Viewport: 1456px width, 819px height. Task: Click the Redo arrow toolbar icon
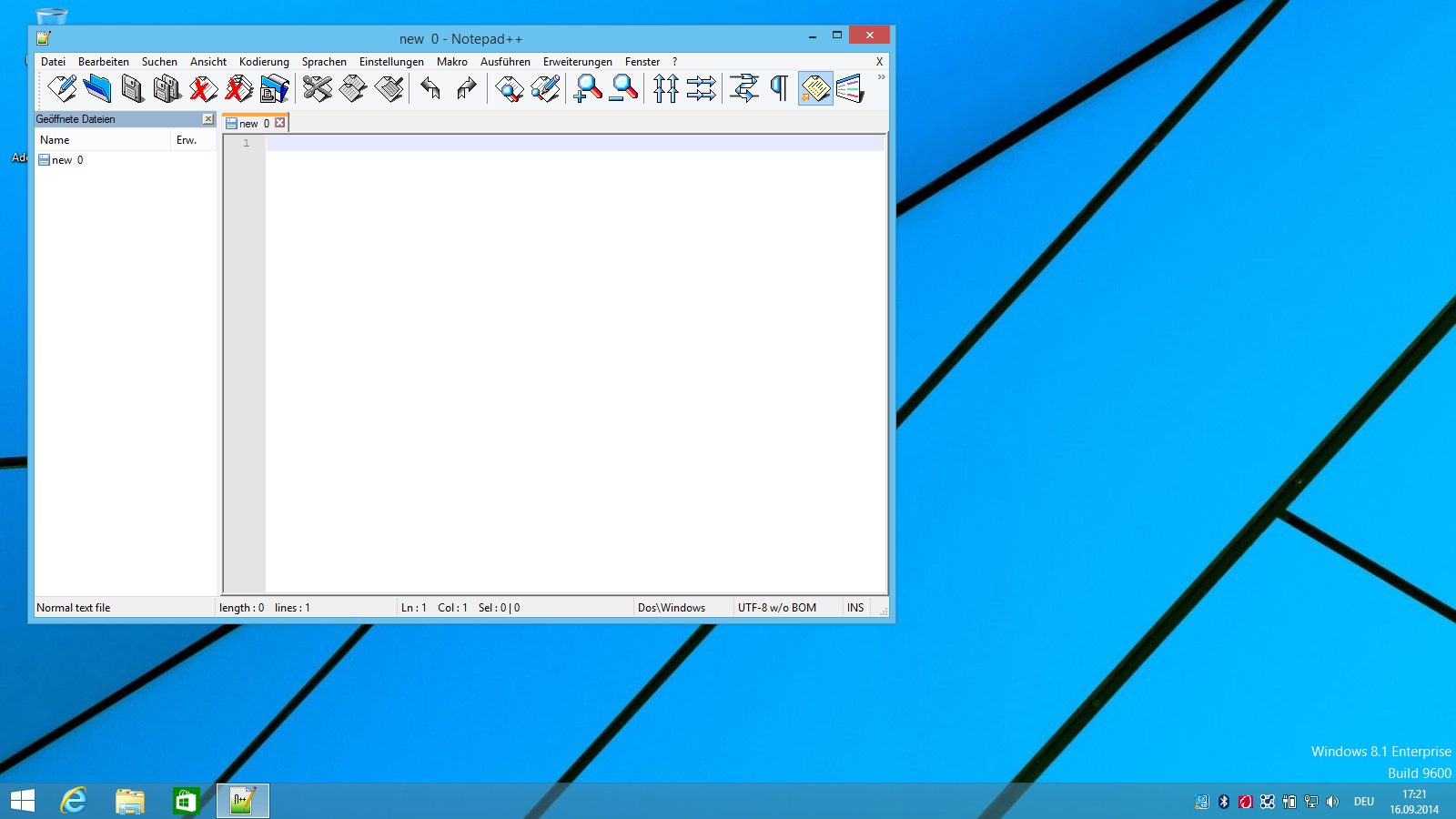[467, 88]
